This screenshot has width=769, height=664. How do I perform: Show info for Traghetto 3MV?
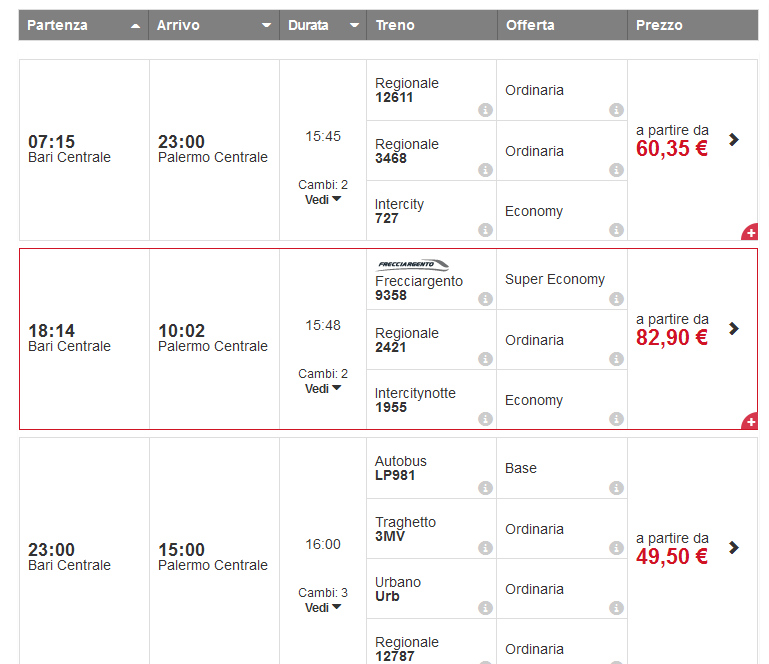485,548
